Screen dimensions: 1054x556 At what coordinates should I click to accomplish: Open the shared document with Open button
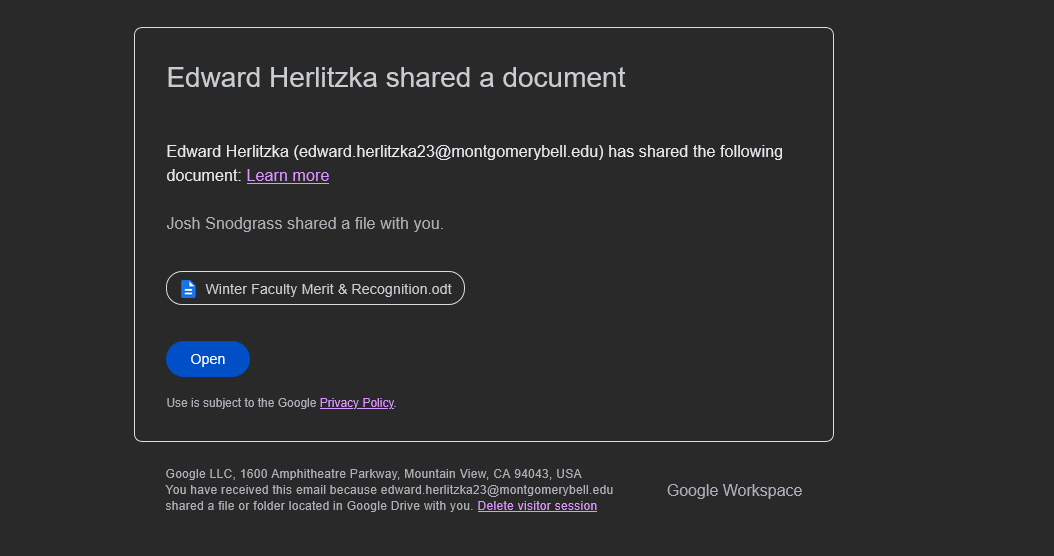[x=207, y=359]
